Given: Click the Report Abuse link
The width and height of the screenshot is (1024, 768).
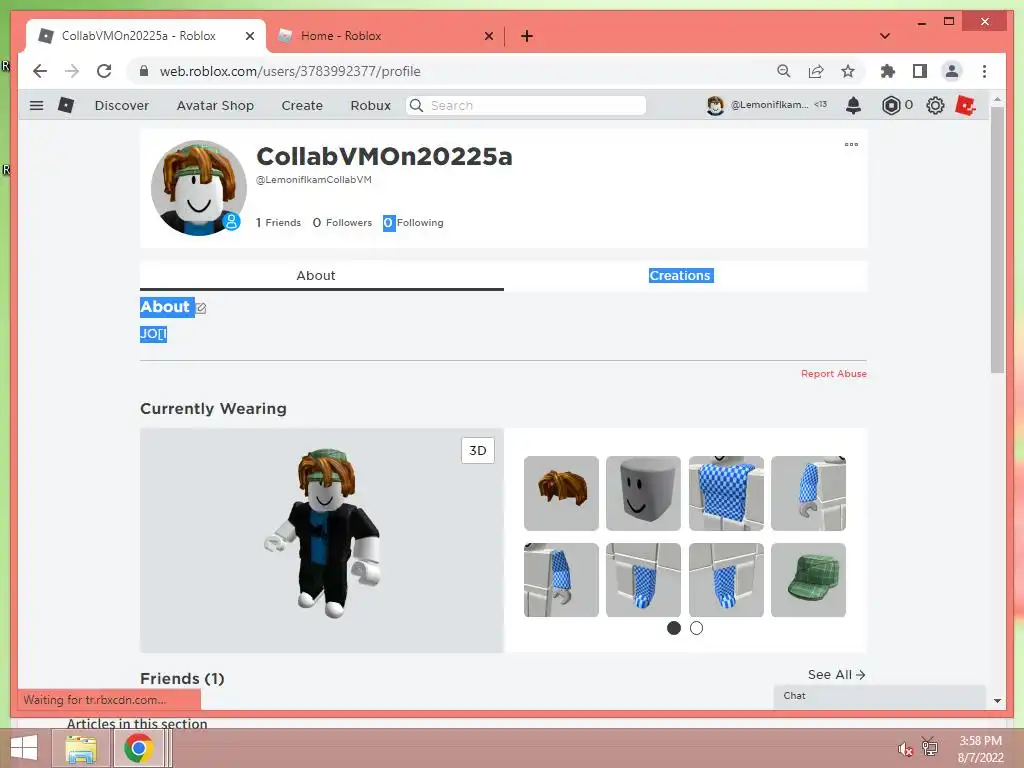Looking at the screenshot, I should coord(834,374).
